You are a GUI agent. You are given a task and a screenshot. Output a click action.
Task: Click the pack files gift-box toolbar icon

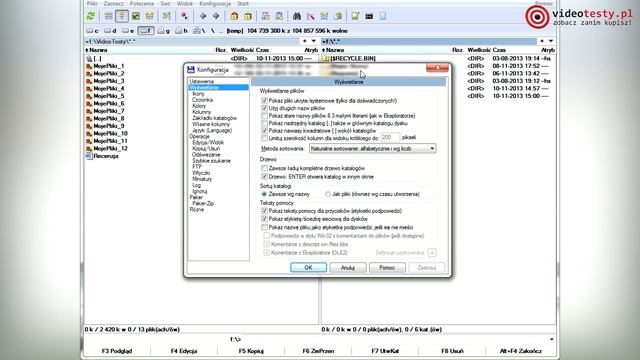coord(234,16)
